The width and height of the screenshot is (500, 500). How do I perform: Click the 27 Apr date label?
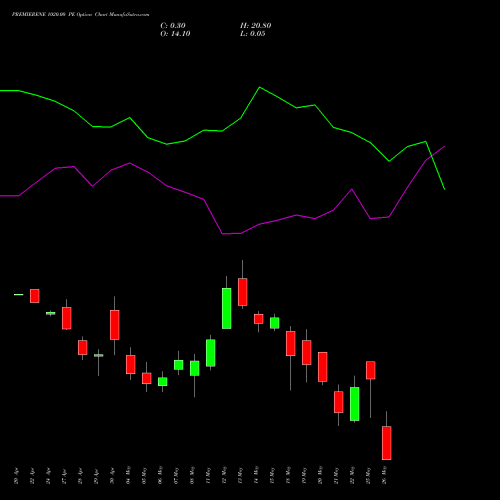click(x=65, y=476)
